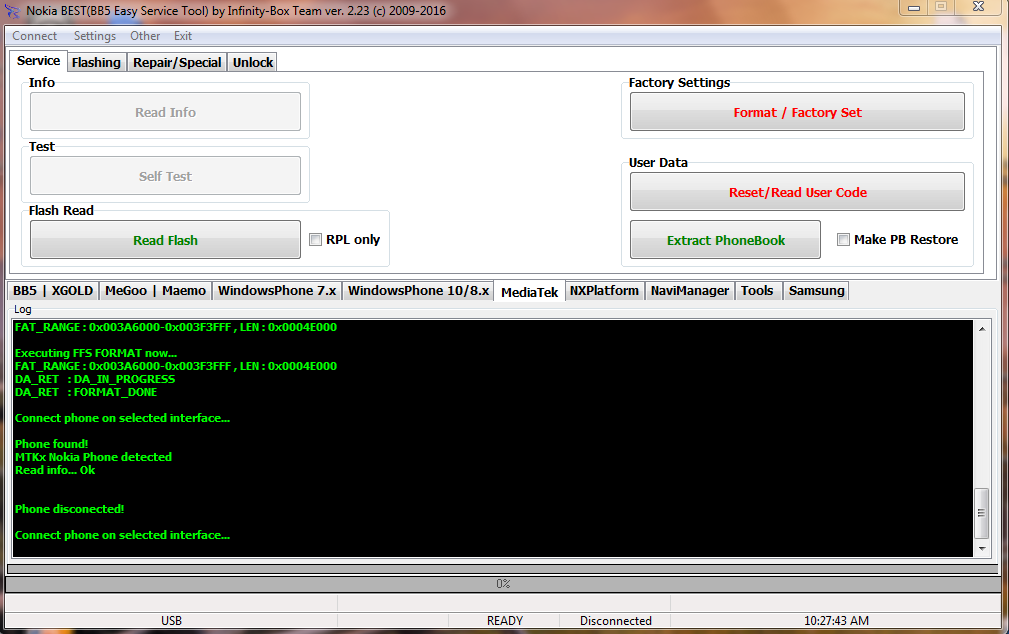The width and height of the screenshot is (1009, 634).
Task: Enable the RPL only checkbox
Action: point(315,239)
